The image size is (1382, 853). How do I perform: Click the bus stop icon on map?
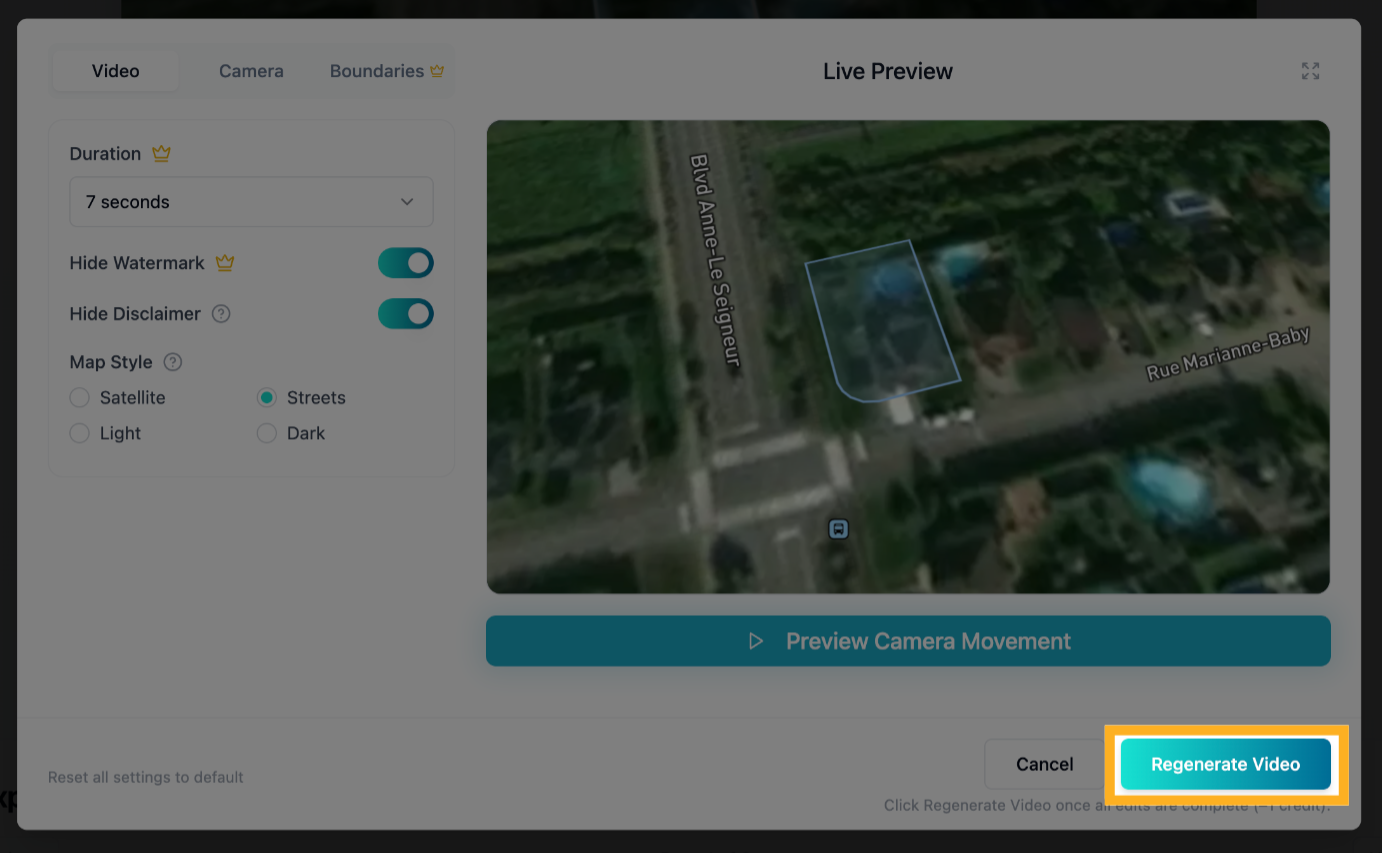pos(839,529)
